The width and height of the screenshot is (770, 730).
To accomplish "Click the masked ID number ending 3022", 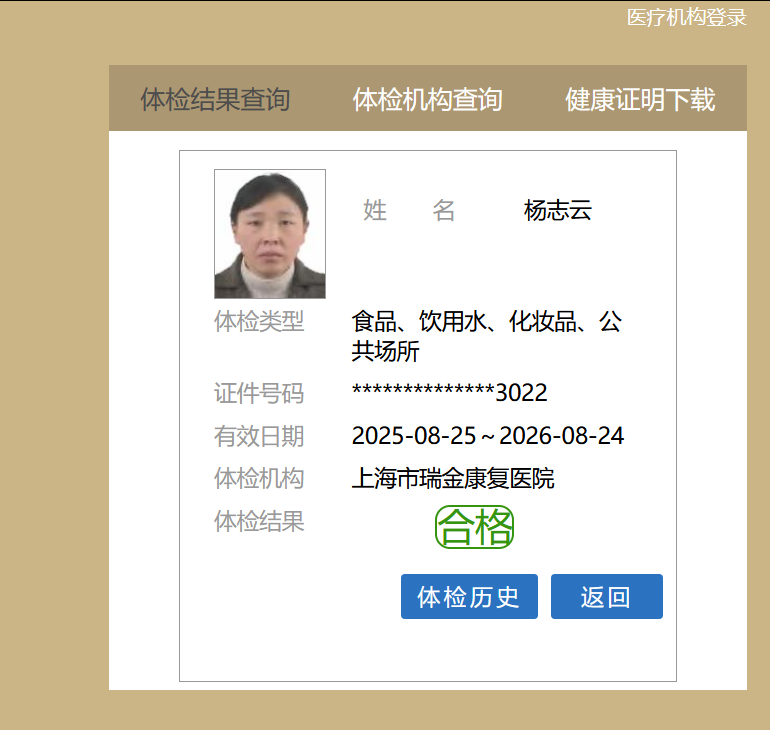I will (x=449, y=393).
